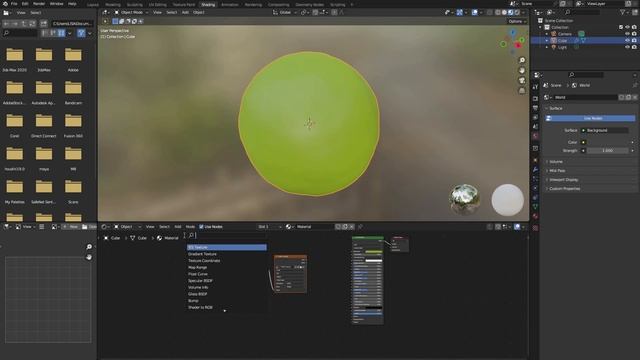Open the node editor Add menu

(x=178, y=227)
